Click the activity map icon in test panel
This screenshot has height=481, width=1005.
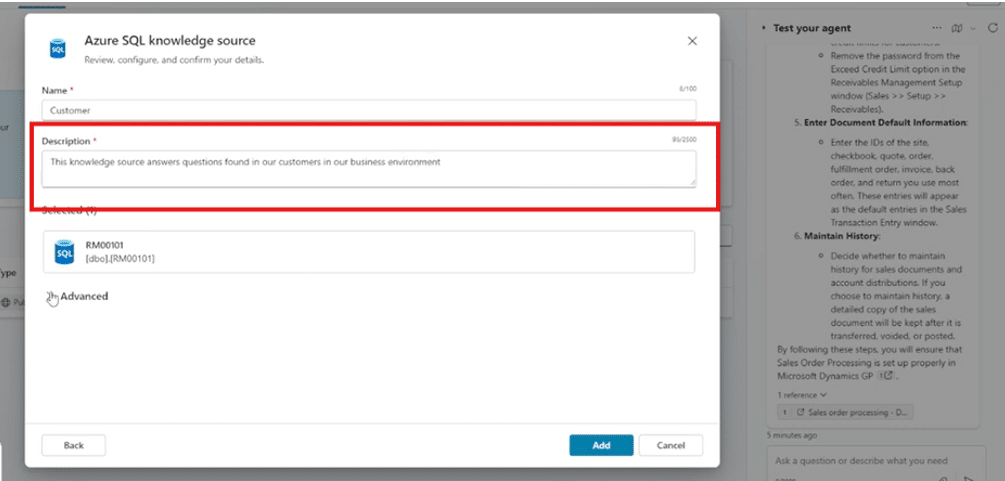(957, 28)
